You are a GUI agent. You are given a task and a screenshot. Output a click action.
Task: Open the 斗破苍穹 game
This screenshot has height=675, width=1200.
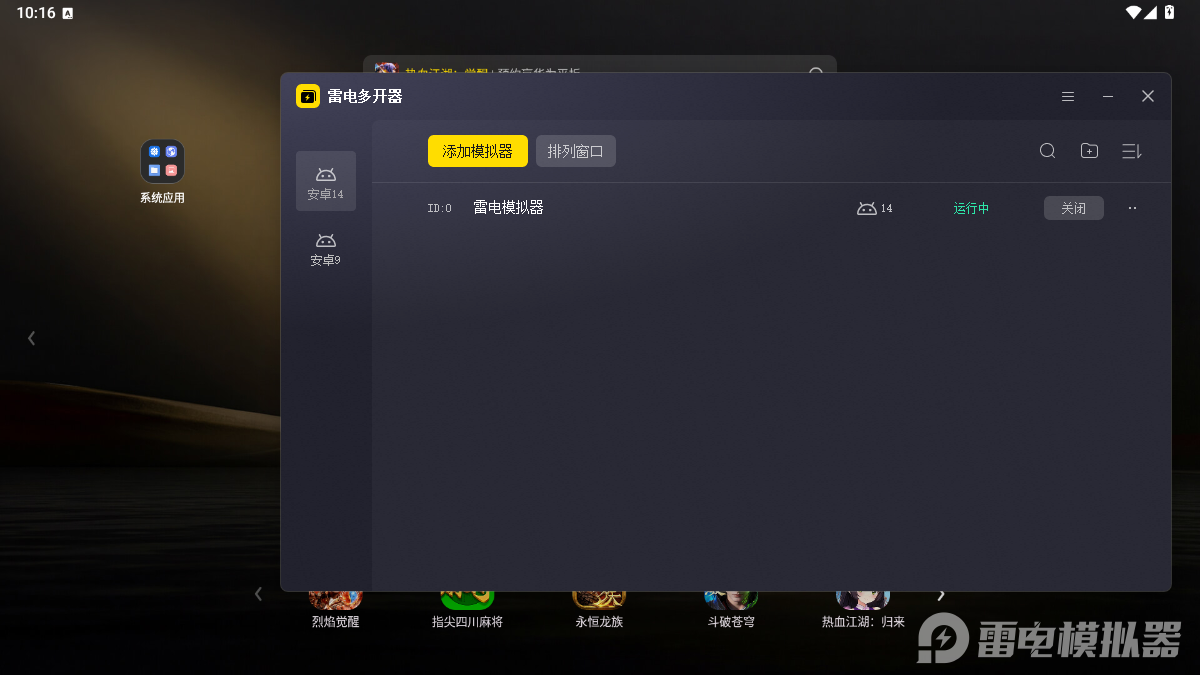coord(731,600)
